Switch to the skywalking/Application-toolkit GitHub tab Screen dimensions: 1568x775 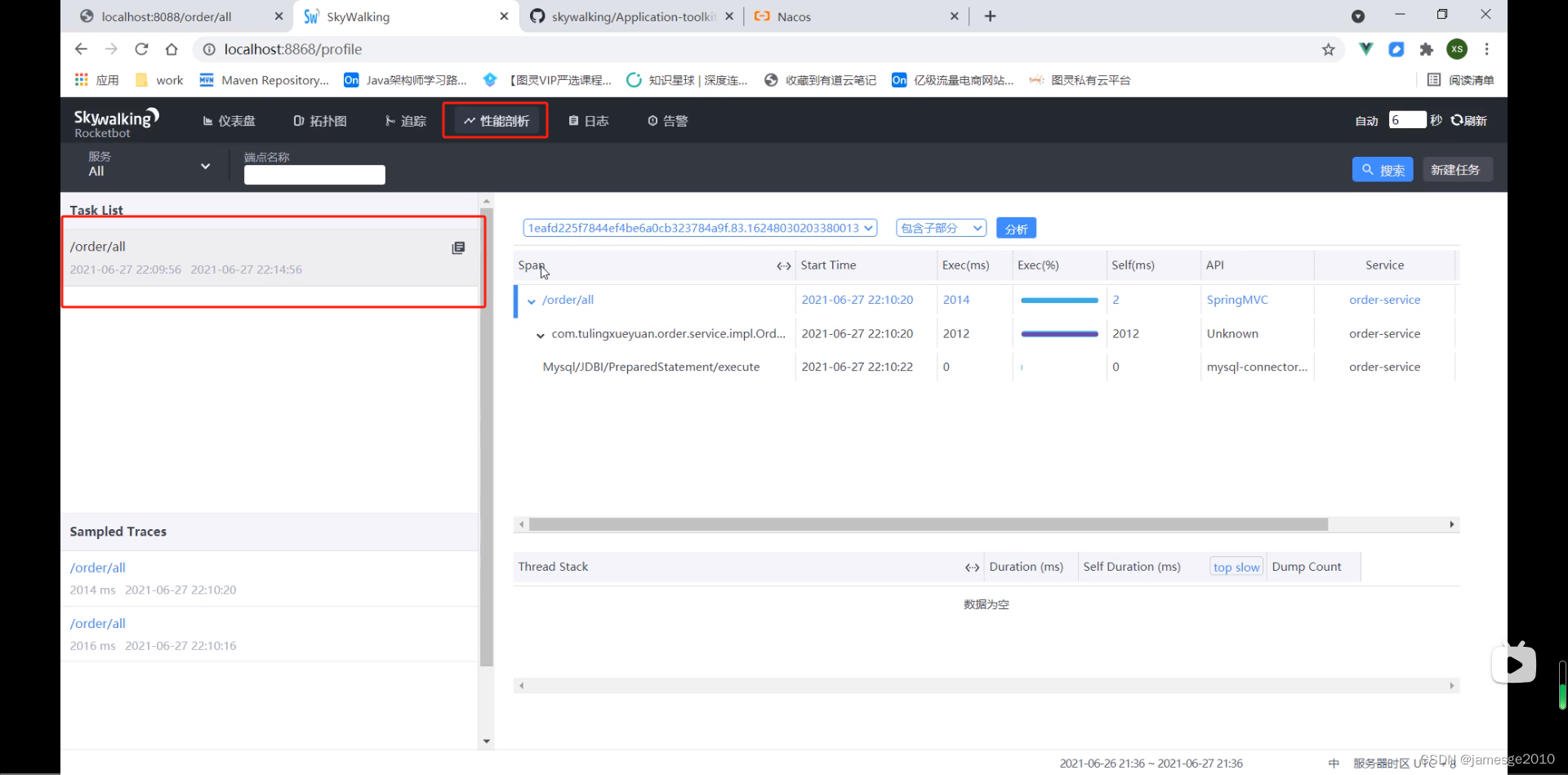click(x=633, y=16)
